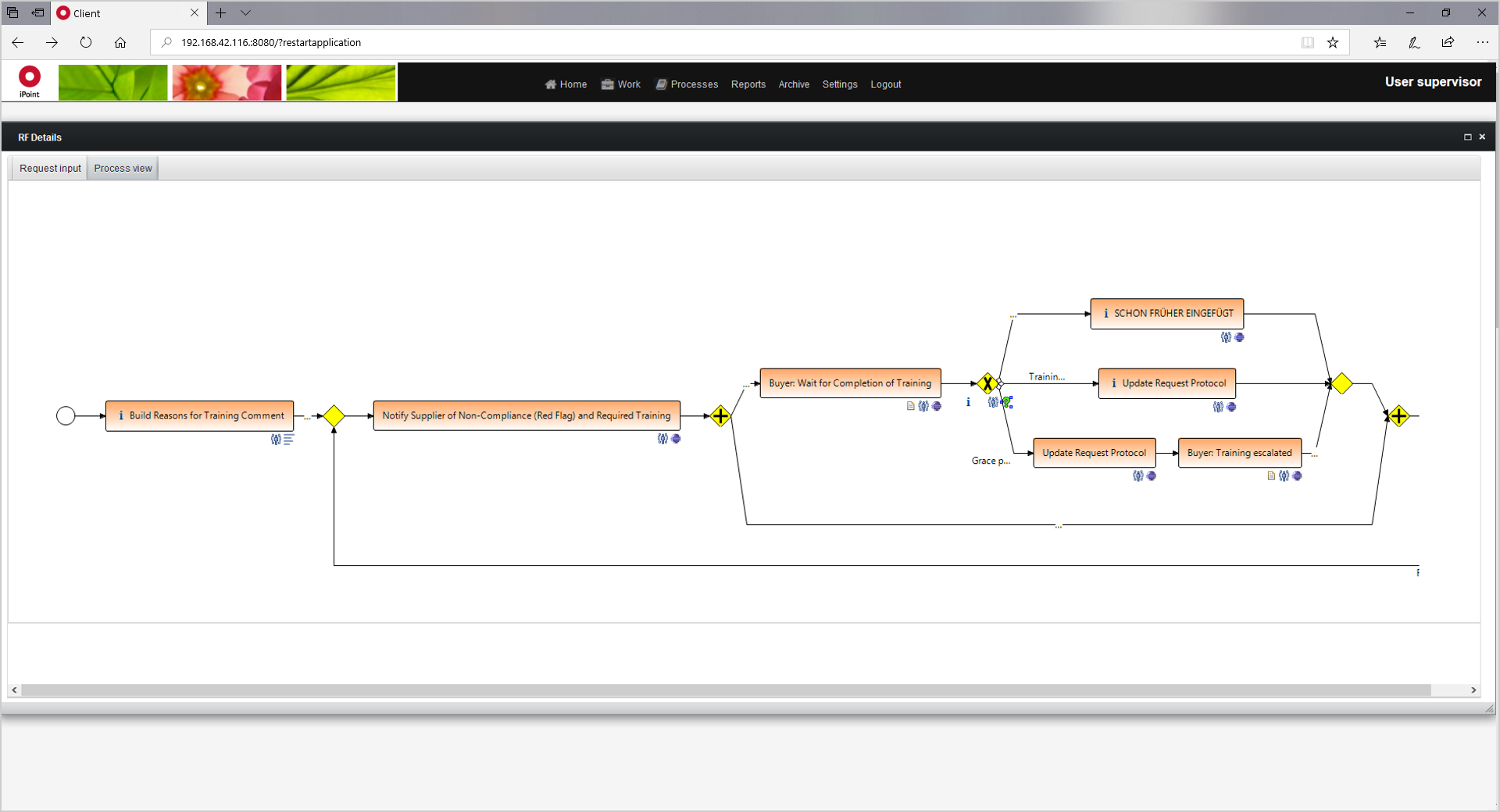Screen dimensions: 1500x812
Task: Click participants icon directly below X gateway
Action: pyautogui.click(x=993, y=402)
